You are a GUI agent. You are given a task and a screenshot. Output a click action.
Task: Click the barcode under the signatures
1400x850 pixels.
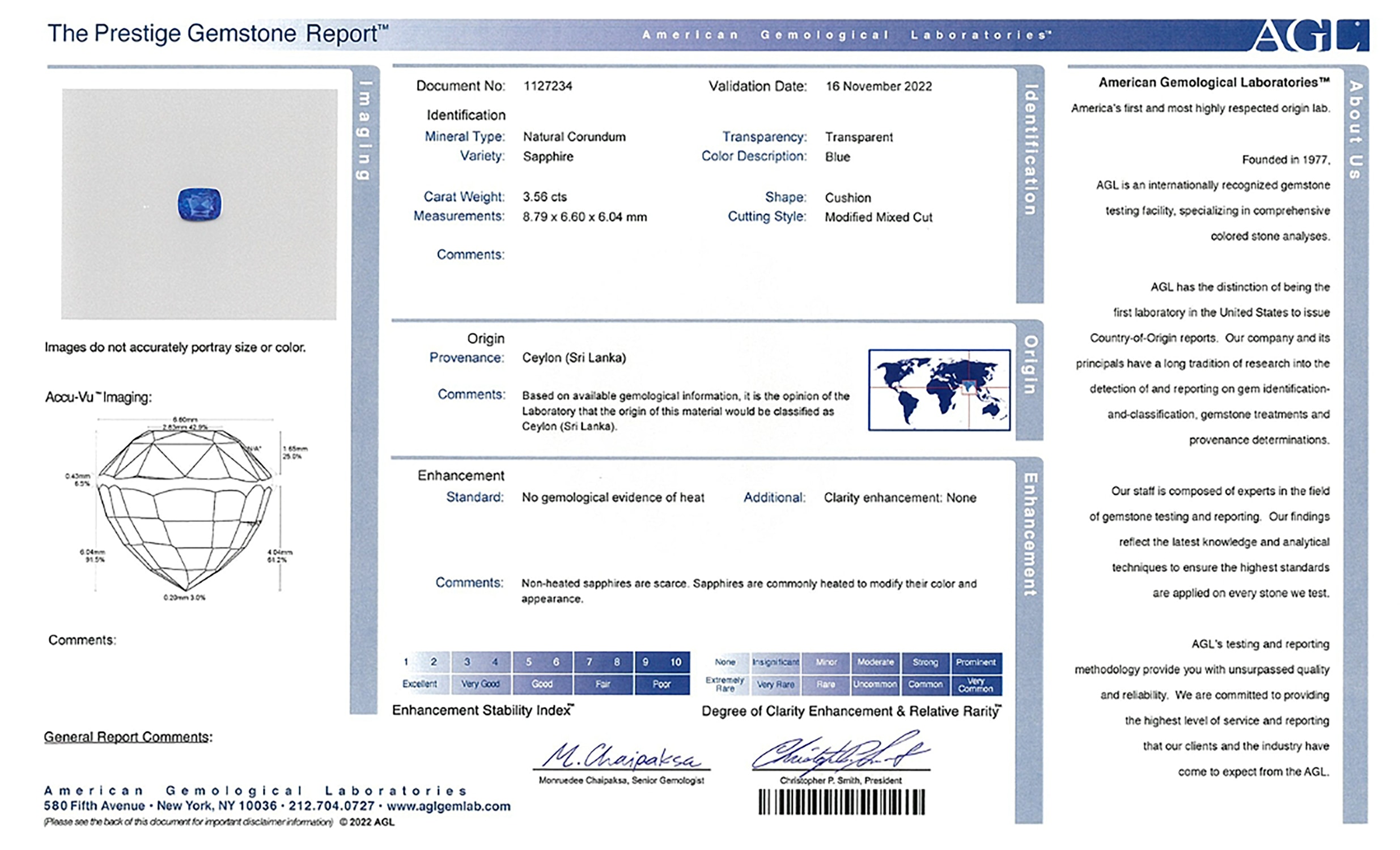[x=841, y=802]
